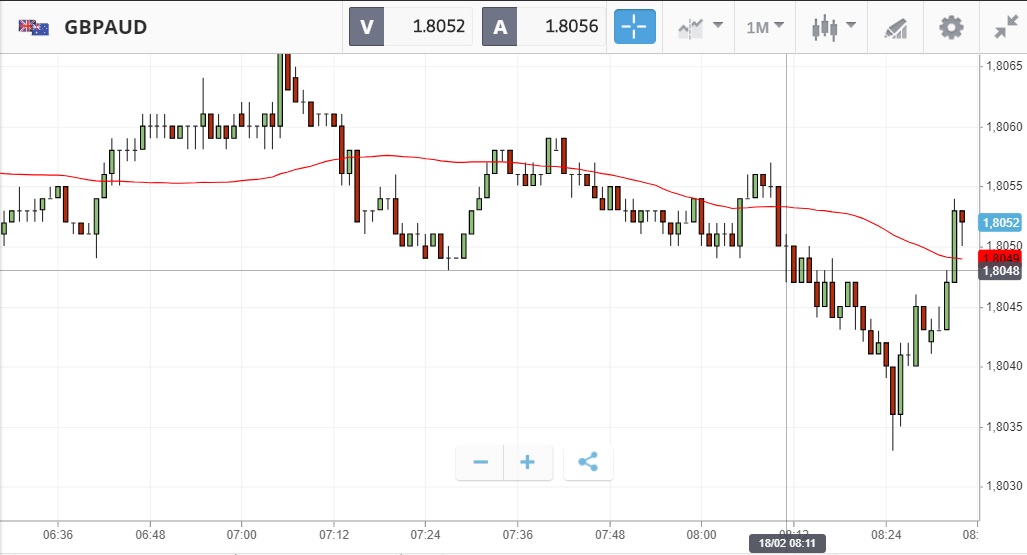The width and height of the screenshot is (1027, 555).
Task: Click the A buy price 1.8056 button
Action: 544,27
